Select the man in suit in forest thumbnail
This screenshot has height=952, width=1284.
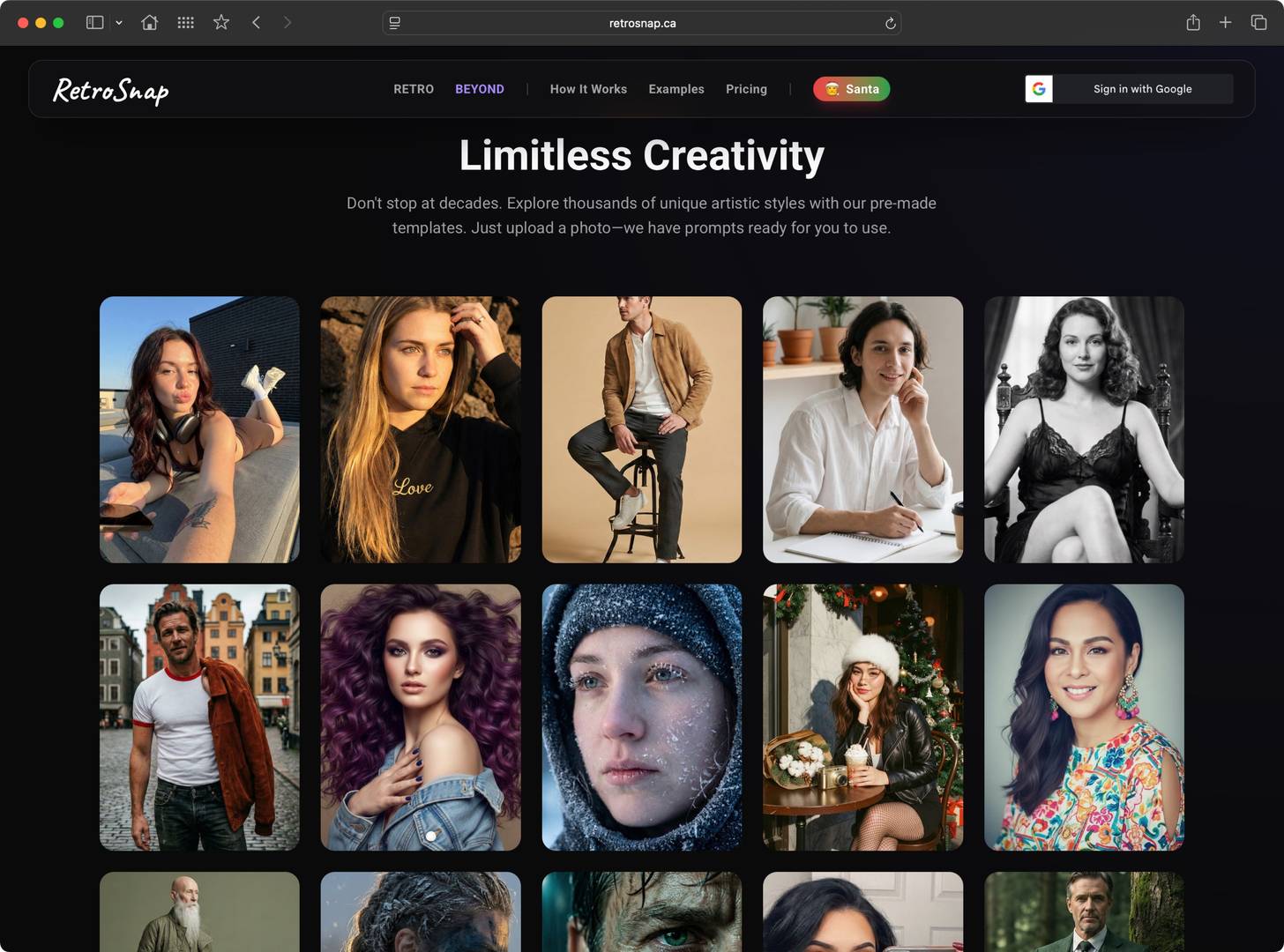1084,911
